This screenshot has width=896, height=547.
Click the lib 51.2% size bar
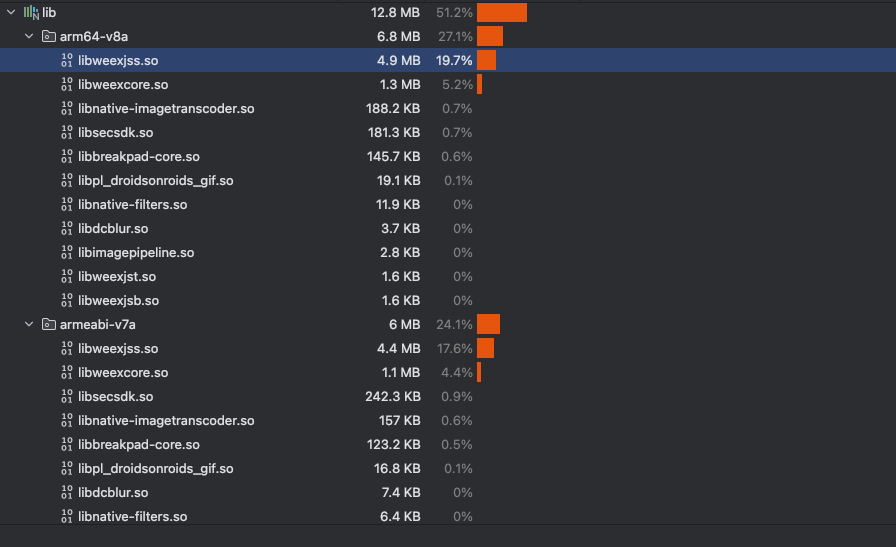tap(501, 13)
